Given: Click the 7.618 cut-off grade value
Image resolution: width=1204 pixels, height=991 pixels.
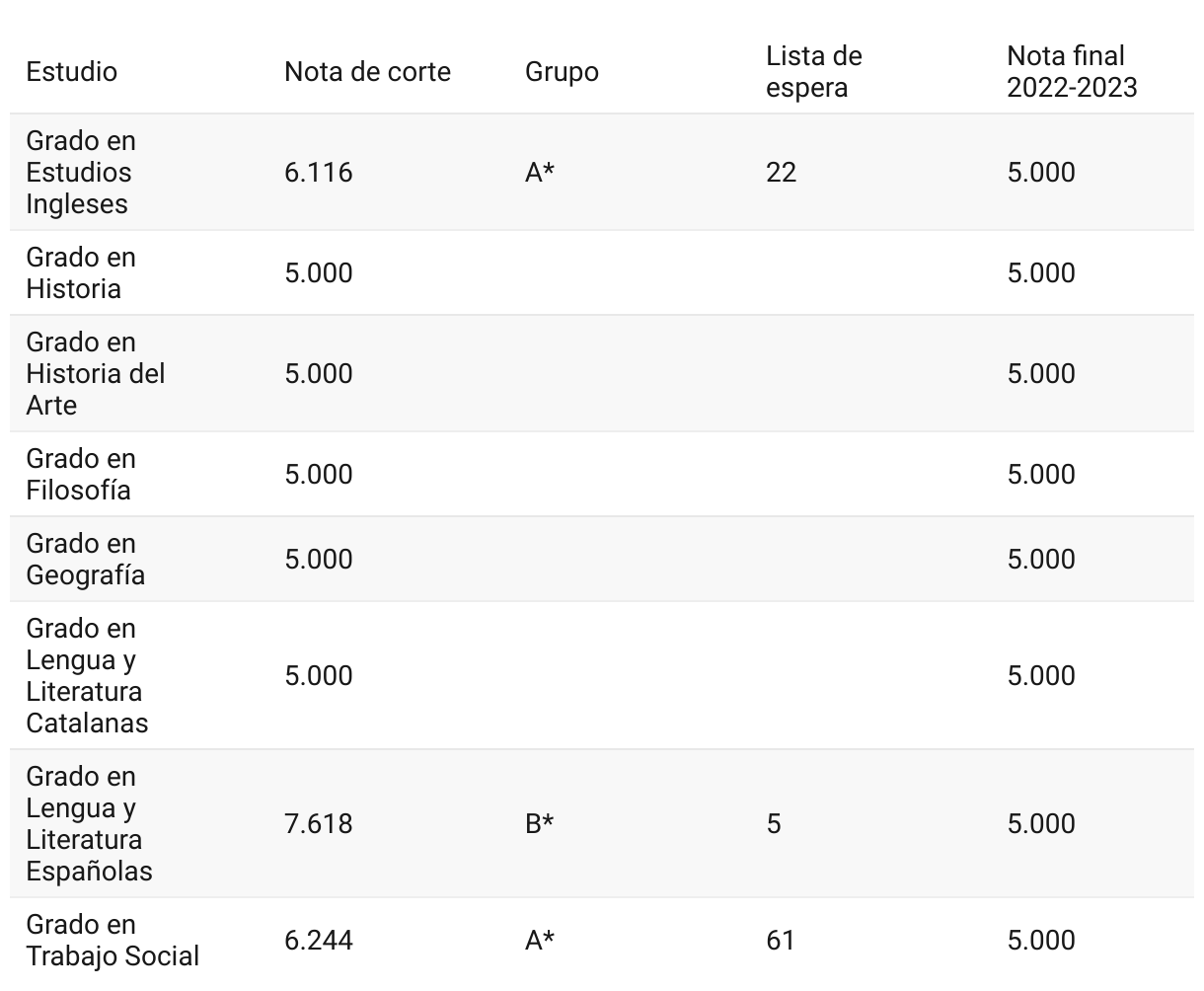Looking at the screenshot, I should click(318, 824).
